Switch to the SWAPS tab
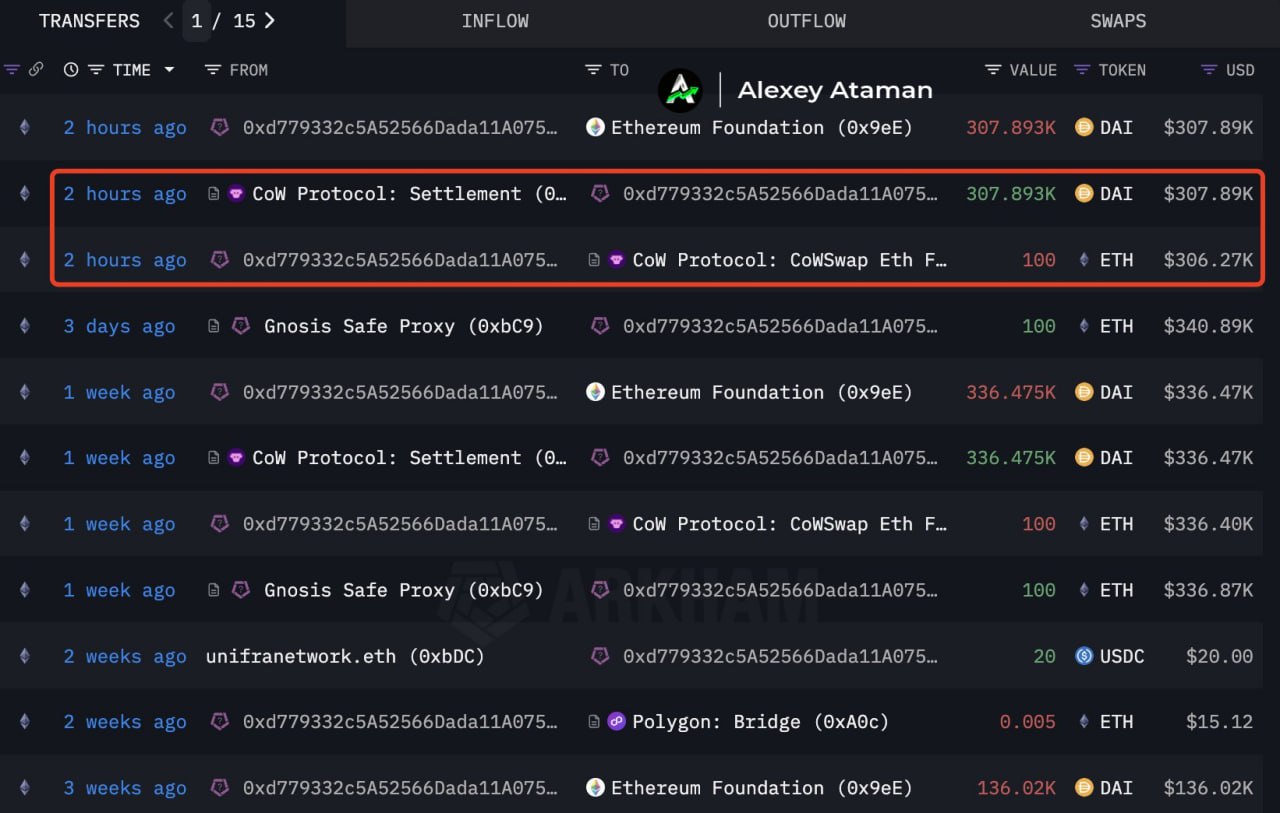Screen dimensions: 1280x813 pos(1118,21)
